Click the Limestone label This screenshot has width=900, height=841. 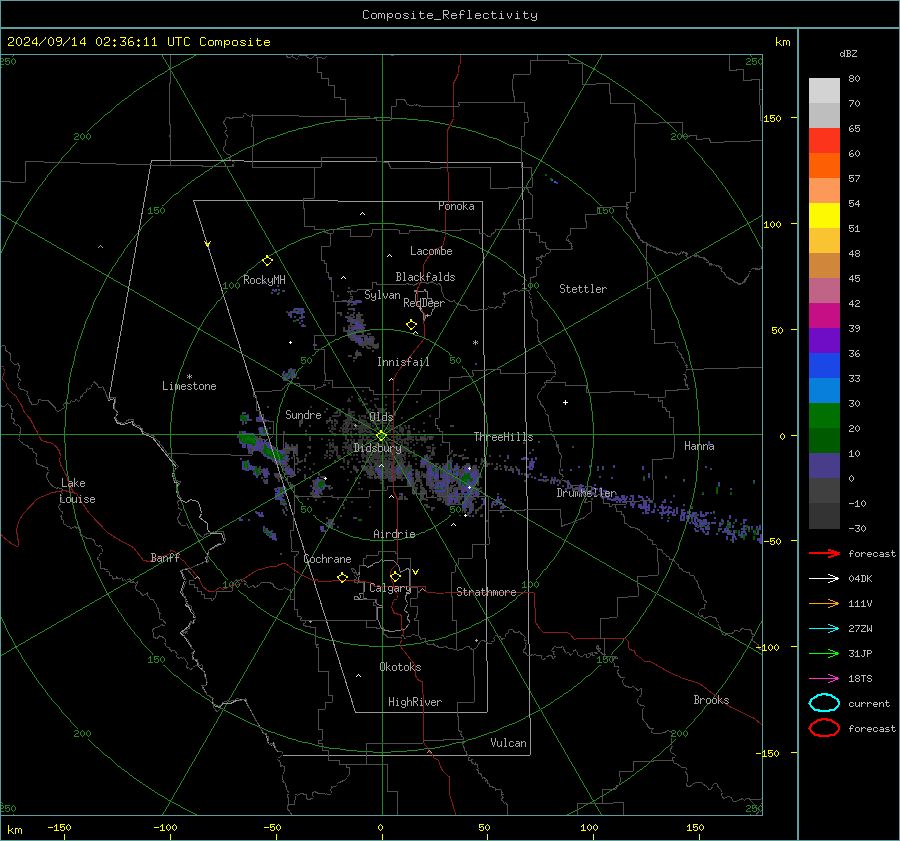click(x=189, y=386)
